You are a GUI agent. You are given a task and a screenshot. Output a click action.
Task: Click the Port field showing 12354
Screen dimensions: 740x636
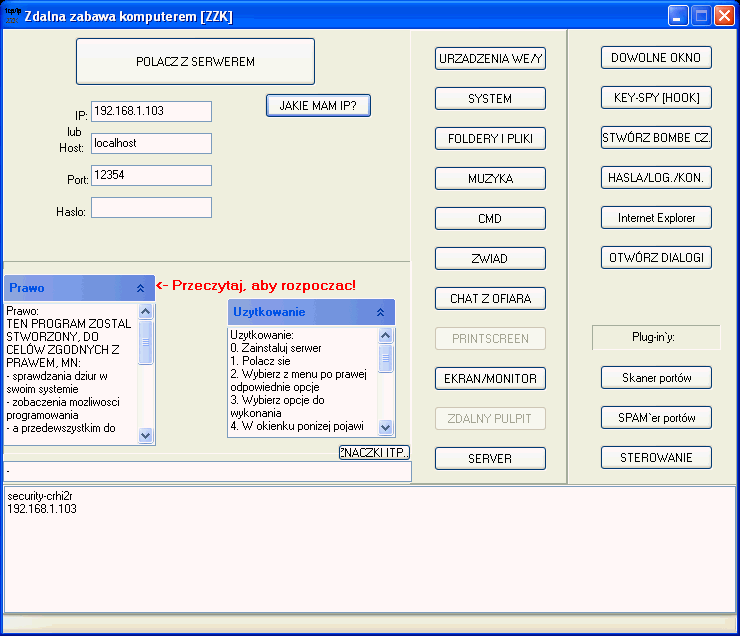coord(151,175)
